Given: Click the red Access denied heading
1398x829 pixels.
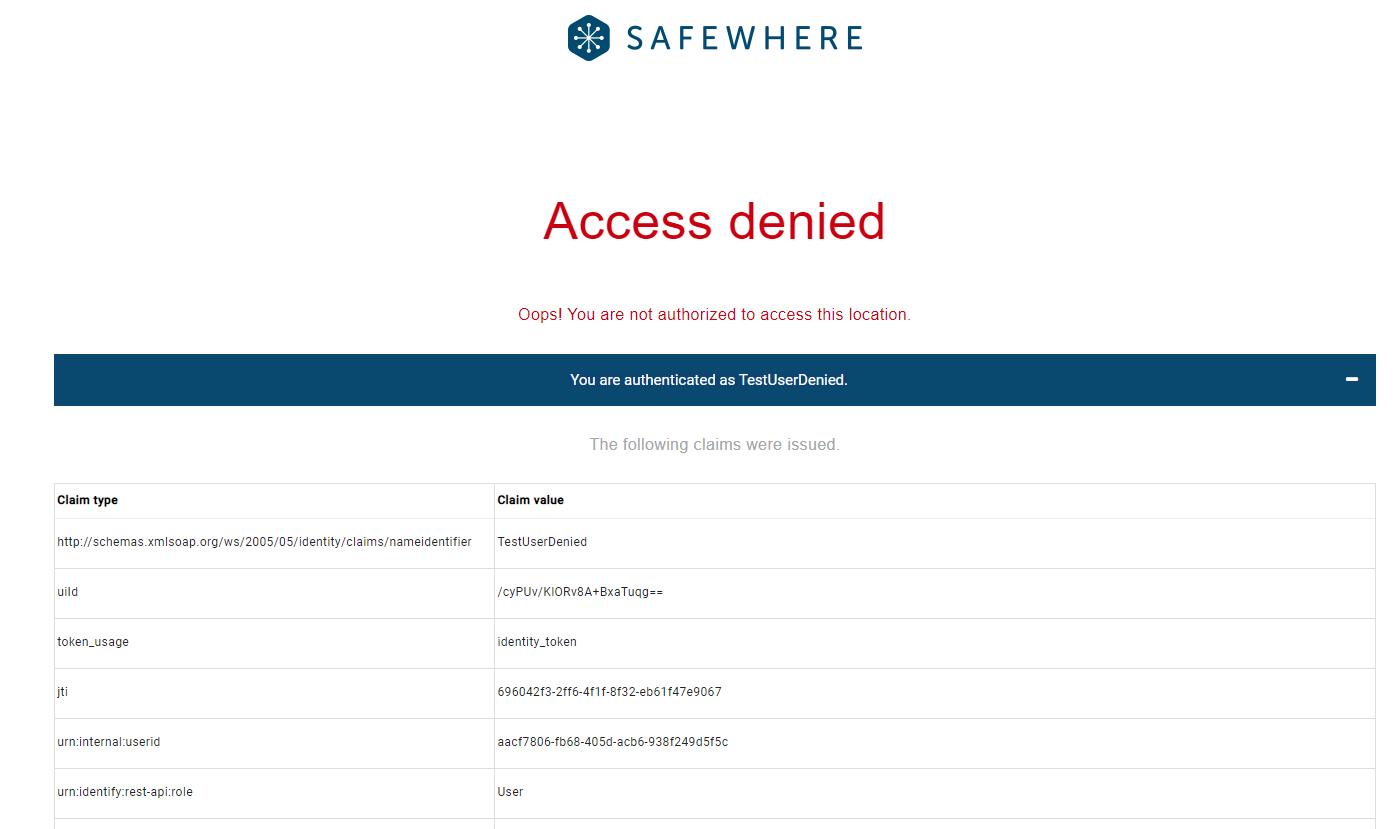Looking at the screenshot, I should [x=714, y=221].
